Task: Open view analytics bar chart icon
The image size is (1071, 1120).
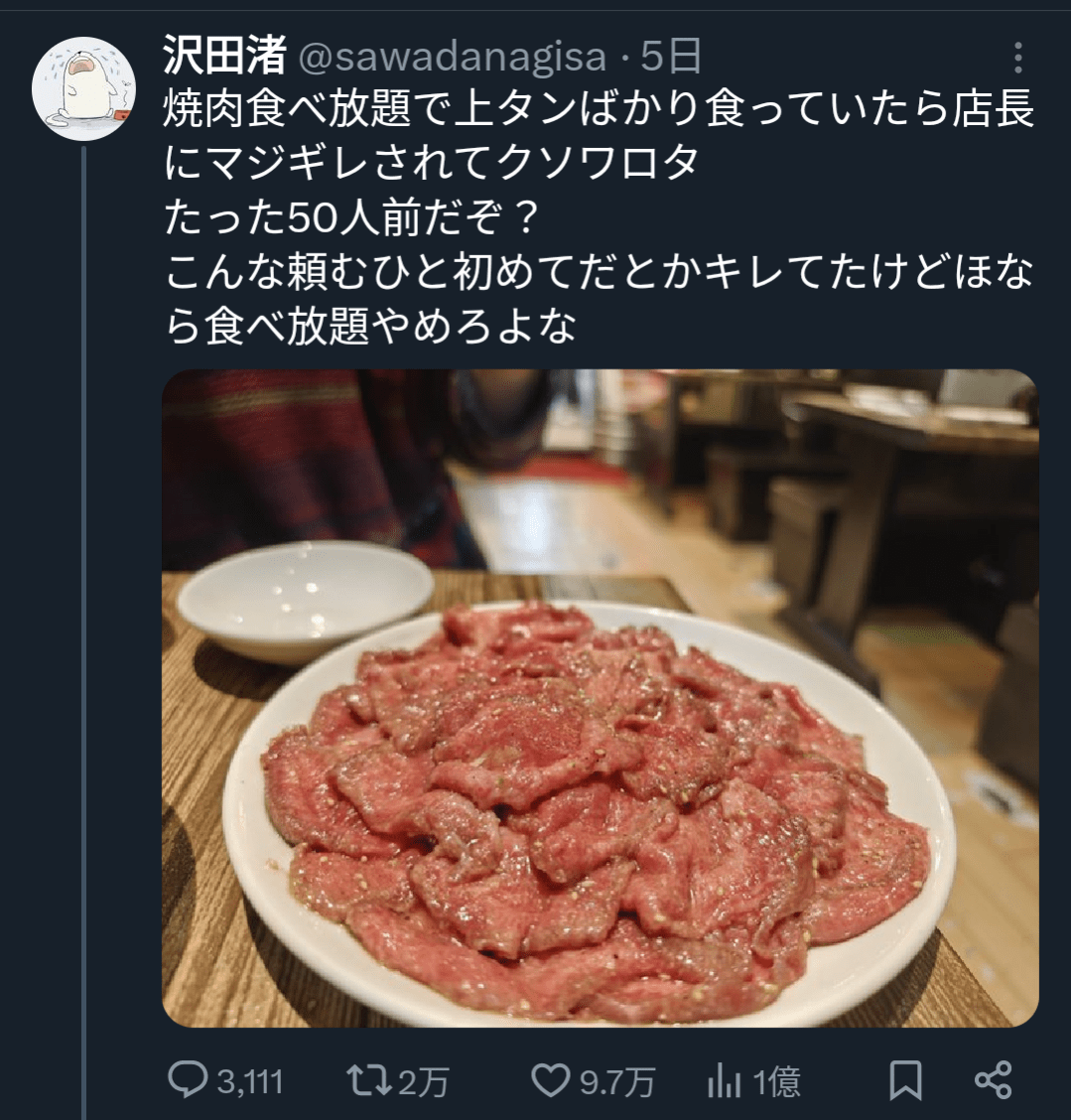Action: coord(725,1080)
